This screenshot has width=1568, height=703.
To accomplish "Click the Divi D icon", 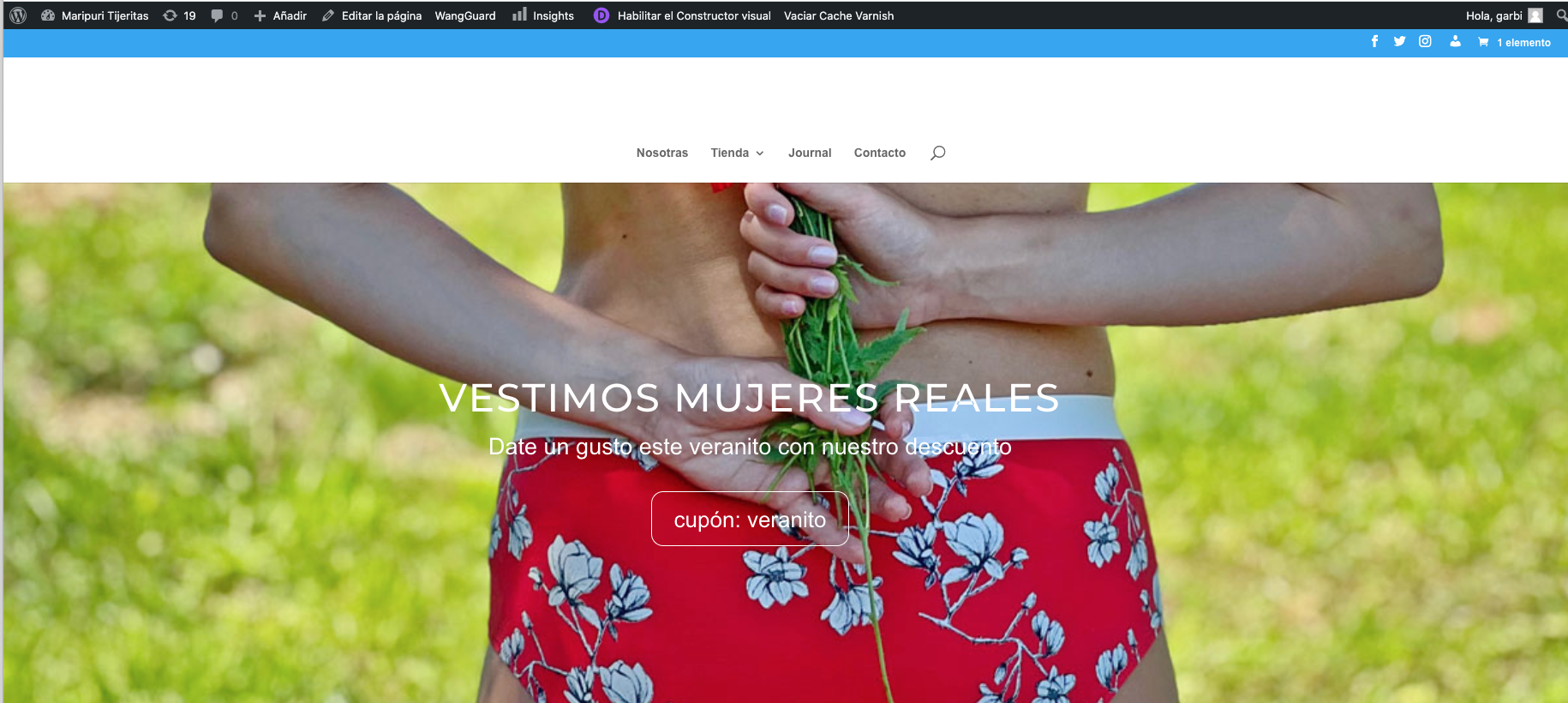I will 601,15.
